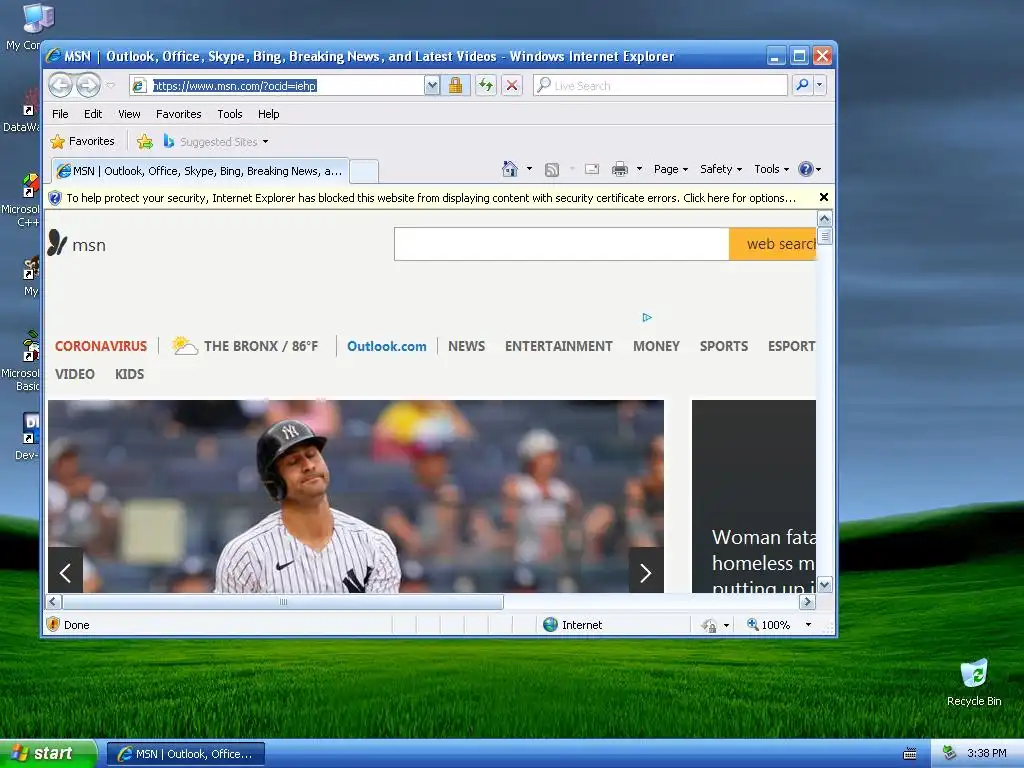The height and width of the screenshot is (768, 1024).
Task: Open the command bar Tools dropdown
Action: pyautogui.click(x=771, y=169)
